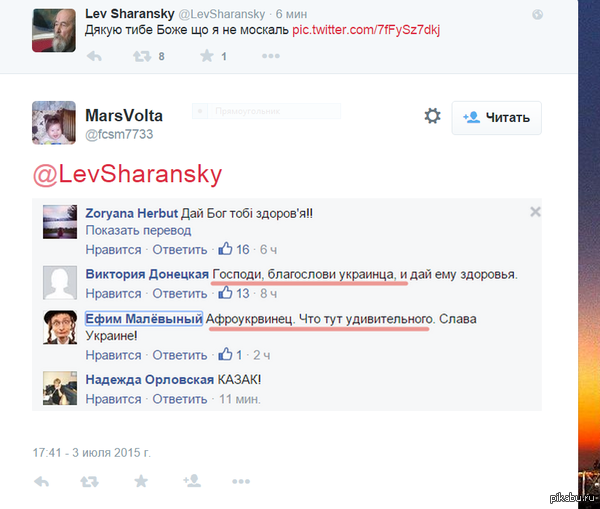Viewport: 600px width, 509px height.
Task: Retweet Lev Sharansky's top tweet
Action: coord(142,57)
